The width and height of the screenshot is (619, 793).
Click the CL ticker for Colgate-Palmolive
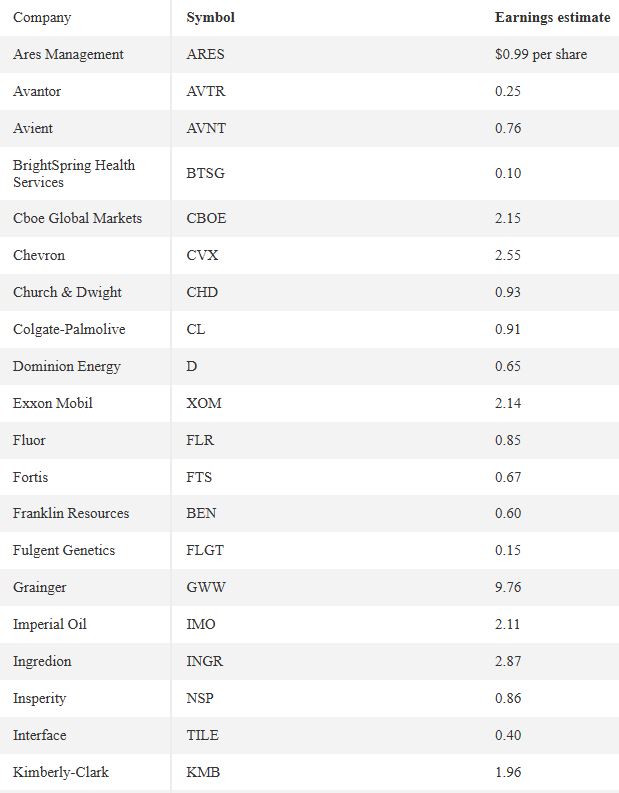195,329
